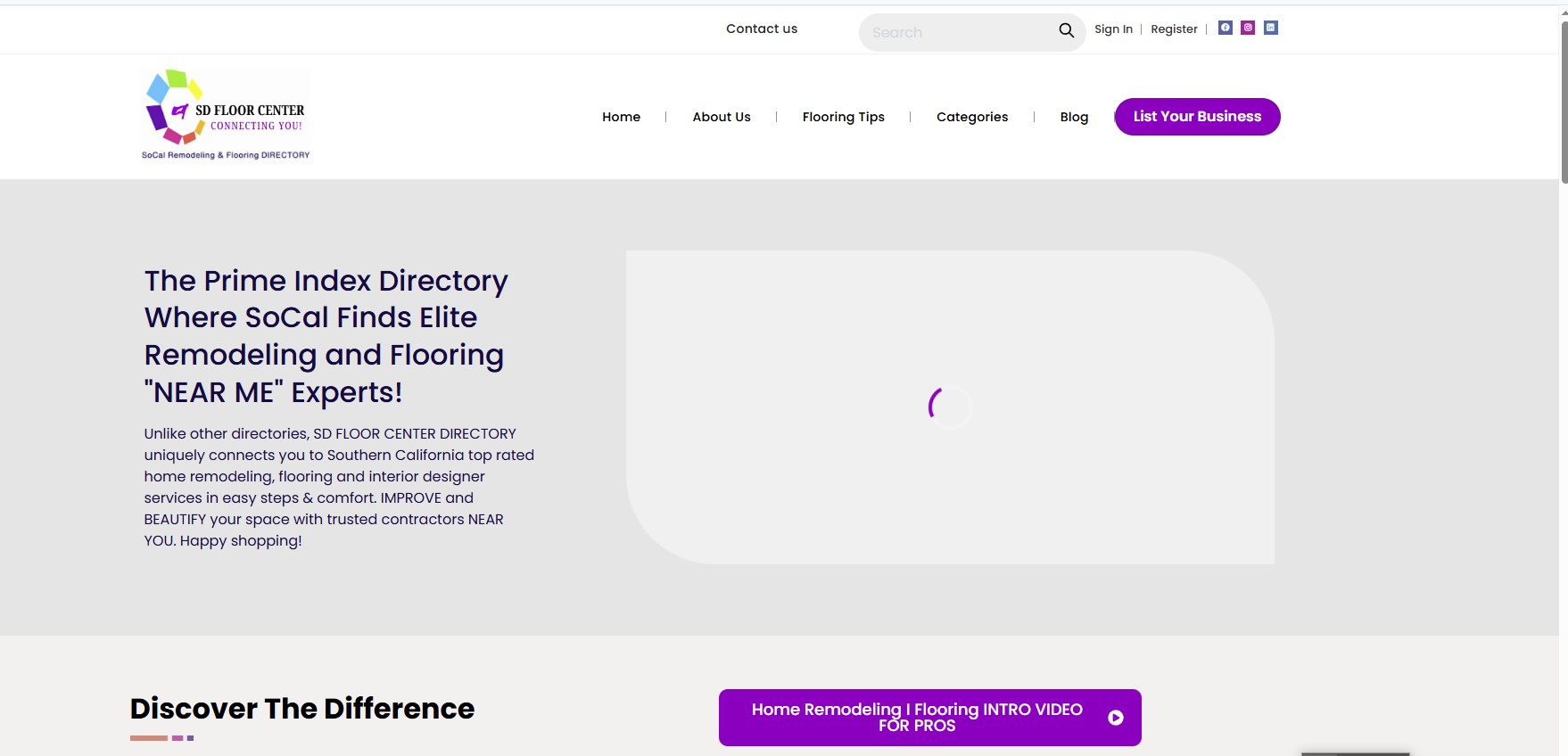Image resolution: width=1568 pixels, height=756 pixels.
Task: Click the play icon on INTRO VIDEO button
Action: point(1115,718)
